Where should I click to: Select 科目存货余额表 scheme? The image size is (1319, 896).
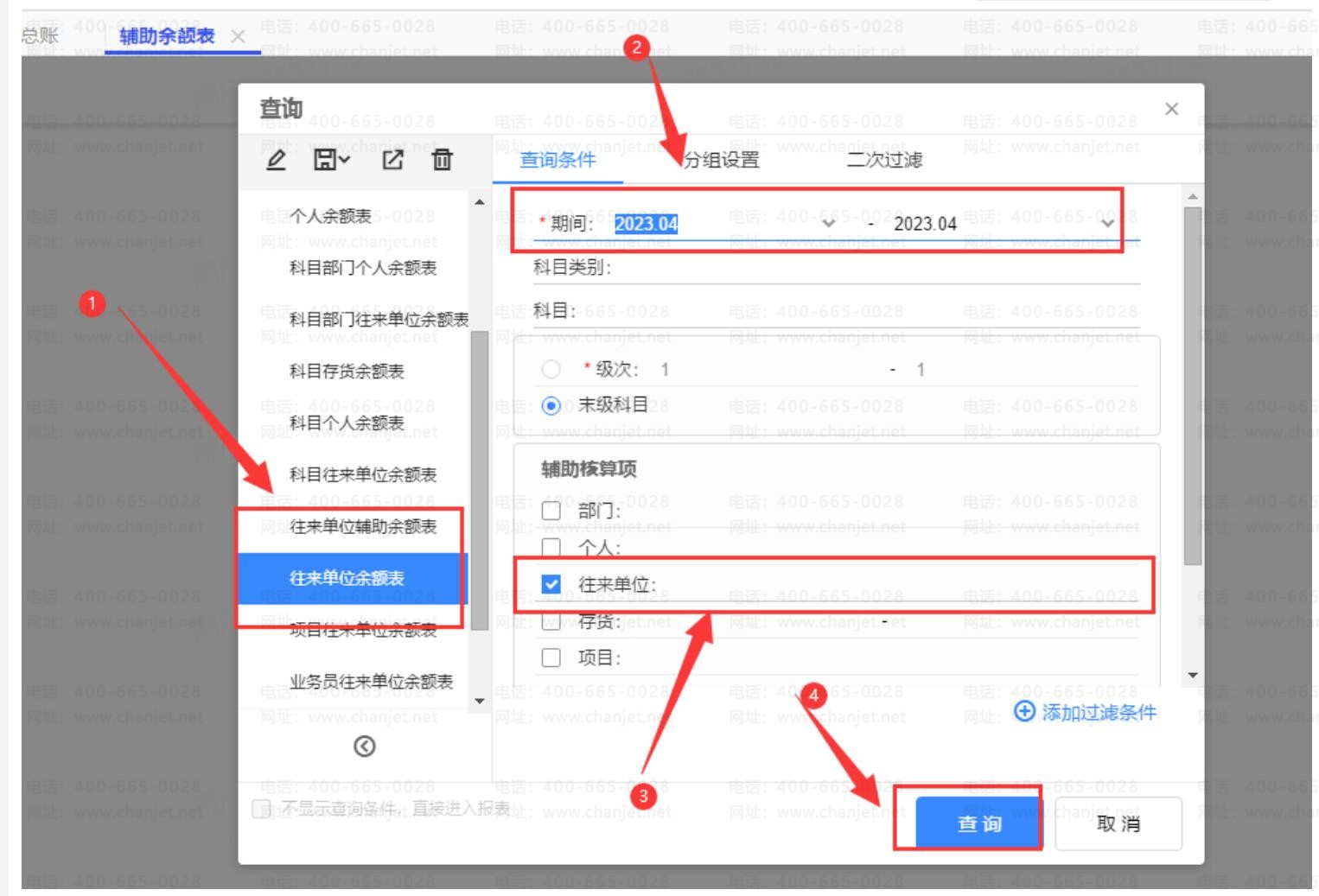click(x=347, y=372)
